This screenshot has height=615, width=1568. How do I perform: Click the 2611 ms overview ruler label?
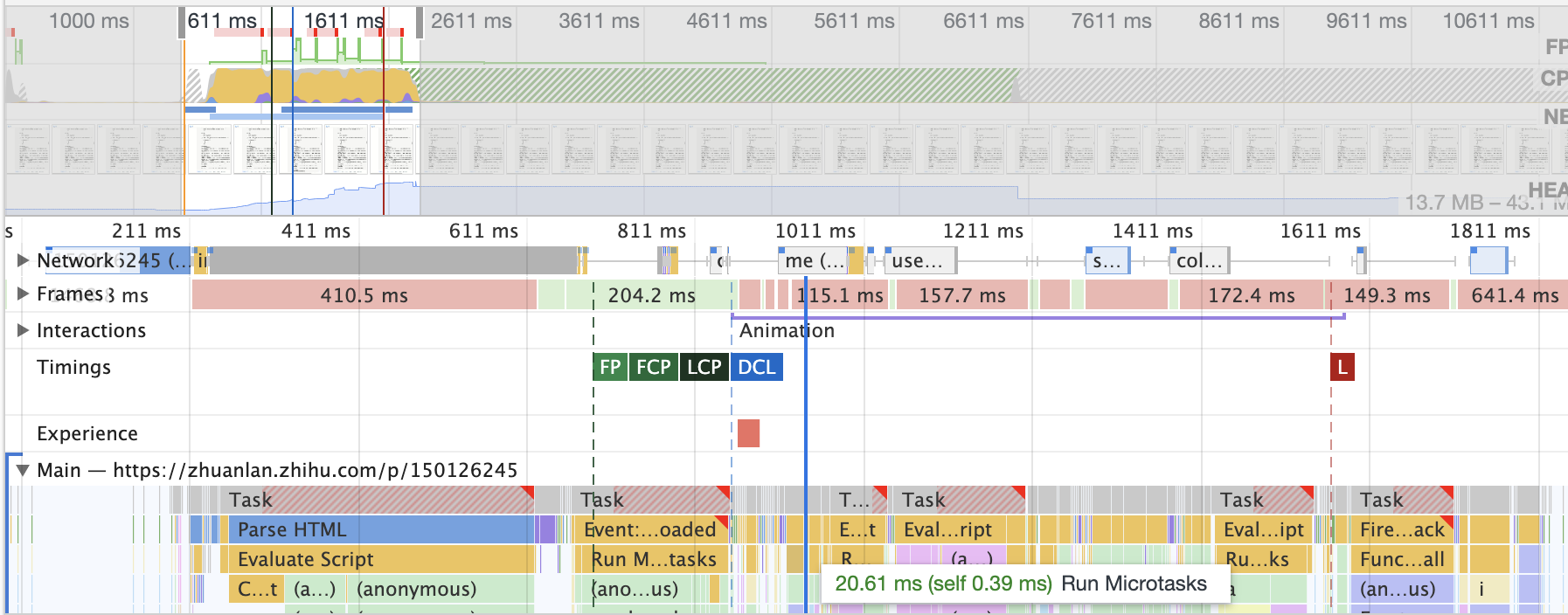[x=471, y=21]
